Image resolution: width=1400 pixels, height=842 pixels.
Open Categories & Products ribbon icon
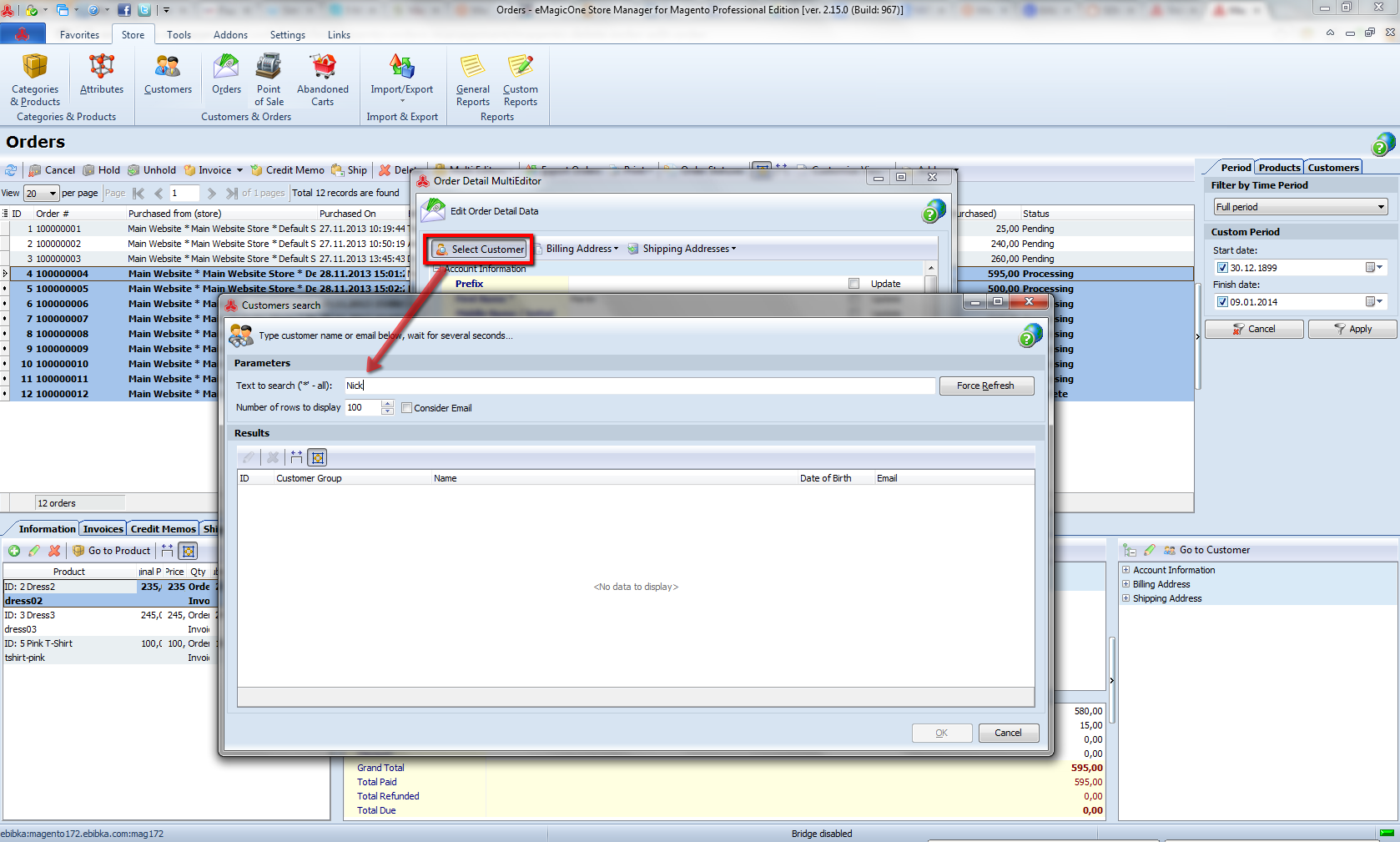[x=35, y=79]
